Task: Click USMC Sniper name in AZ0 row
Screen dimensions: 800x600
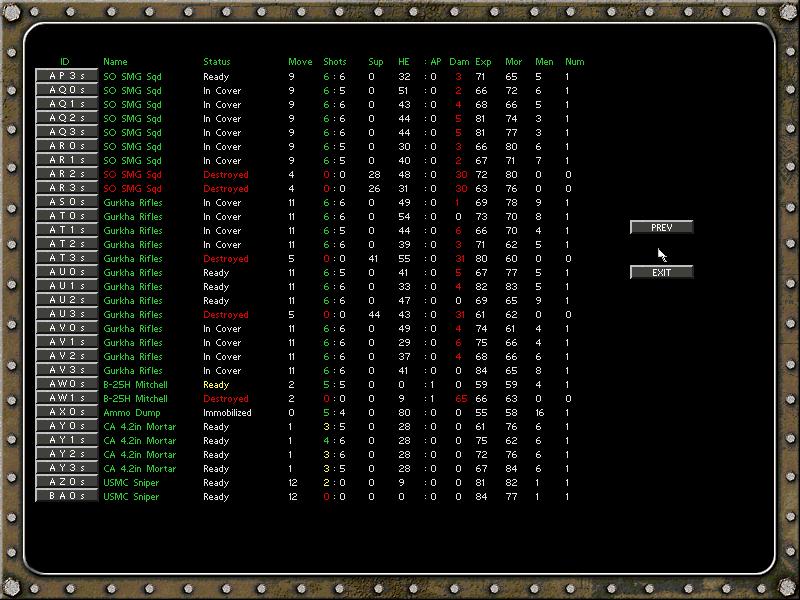Action: pos(131,483)
